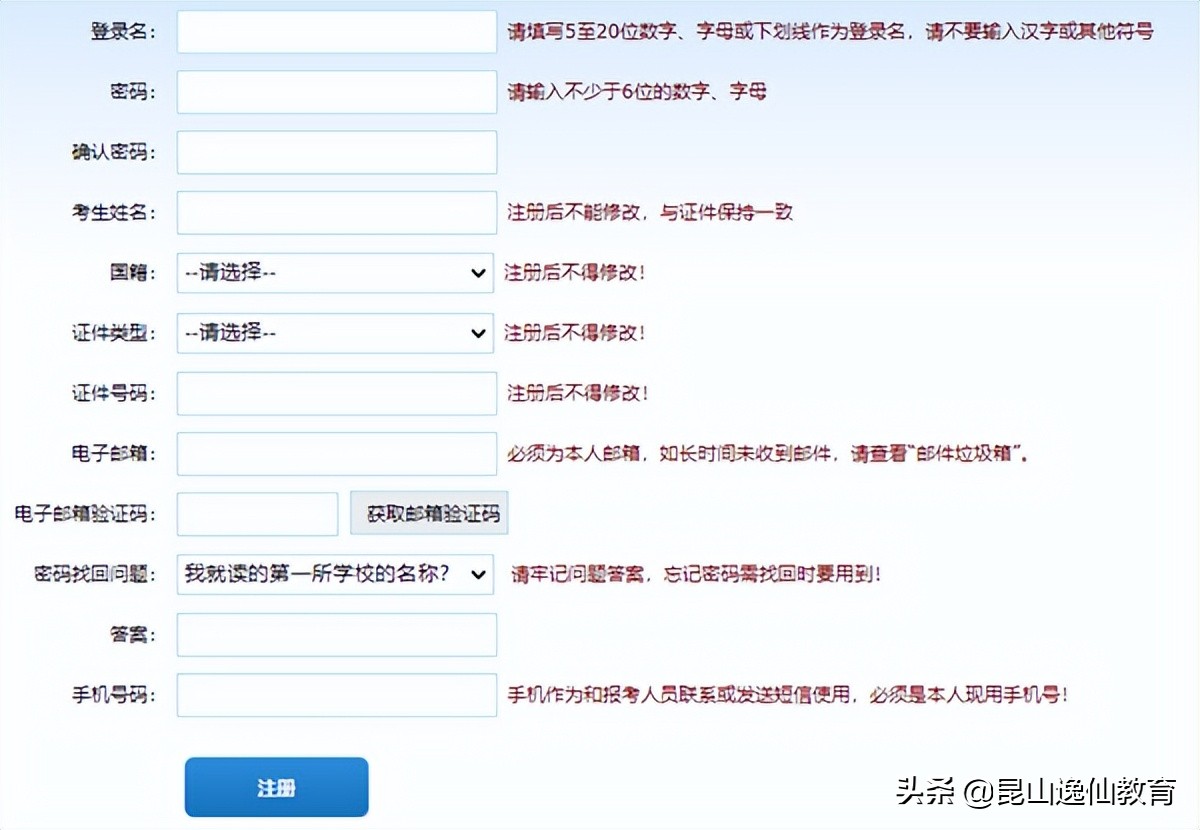Click the 考生姓名 name input field
1200x830 pixels.
click(x=336, y=212)
